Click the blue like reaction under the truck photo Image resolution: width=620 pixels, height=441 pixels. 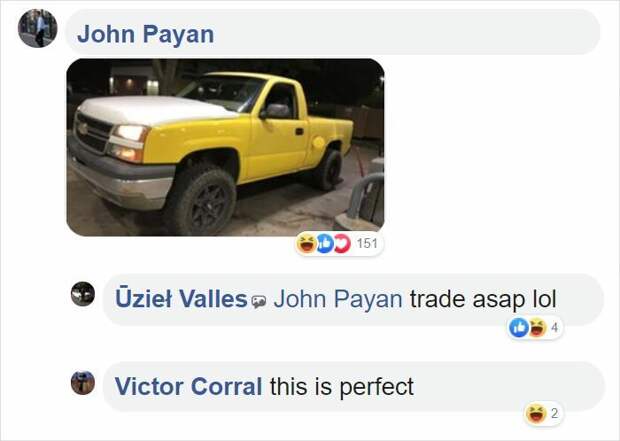click(324, 243)
